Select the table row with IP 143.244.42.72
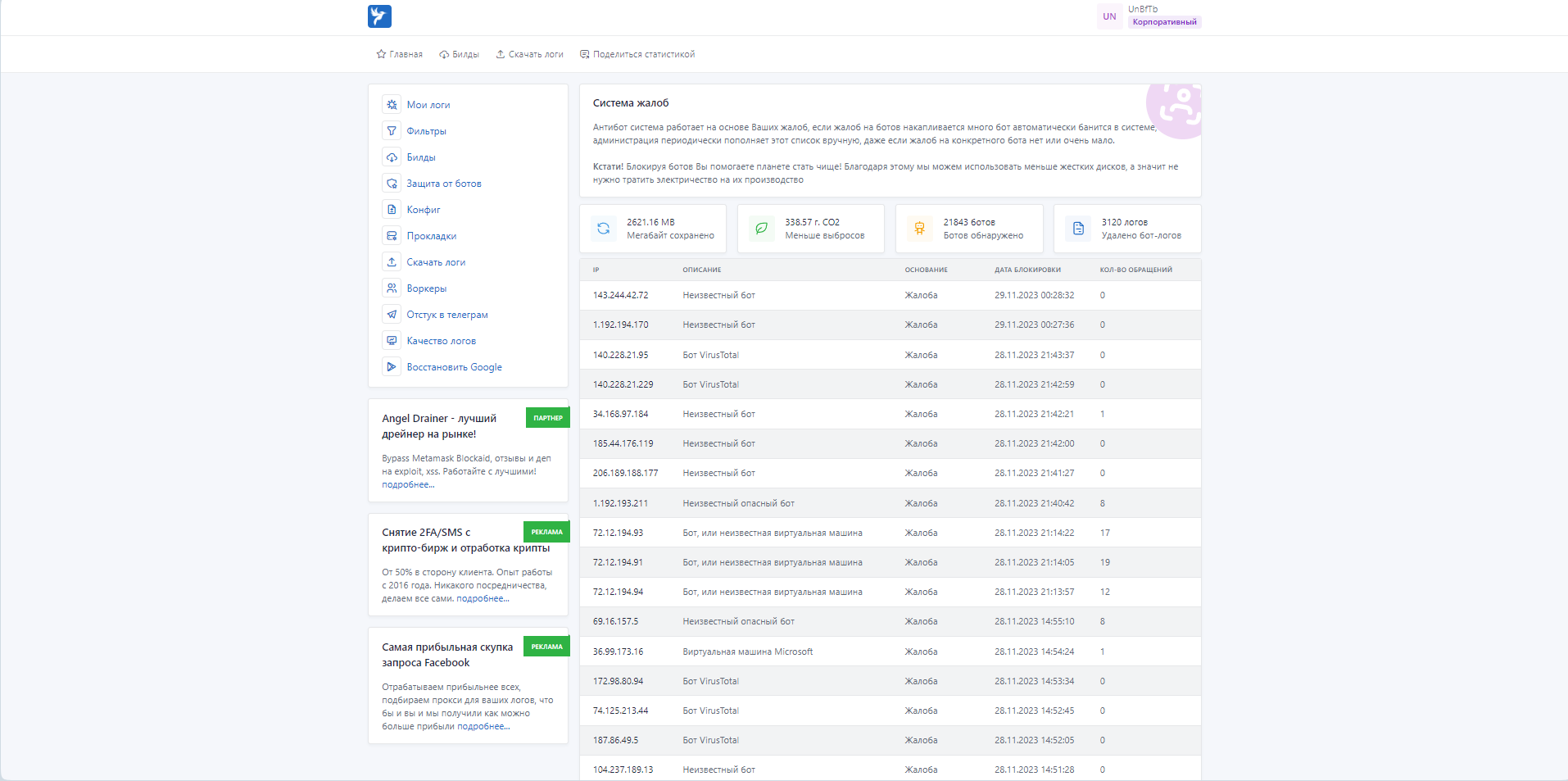This screenshot has width=1568, height=781. click(x=890, y=295)
